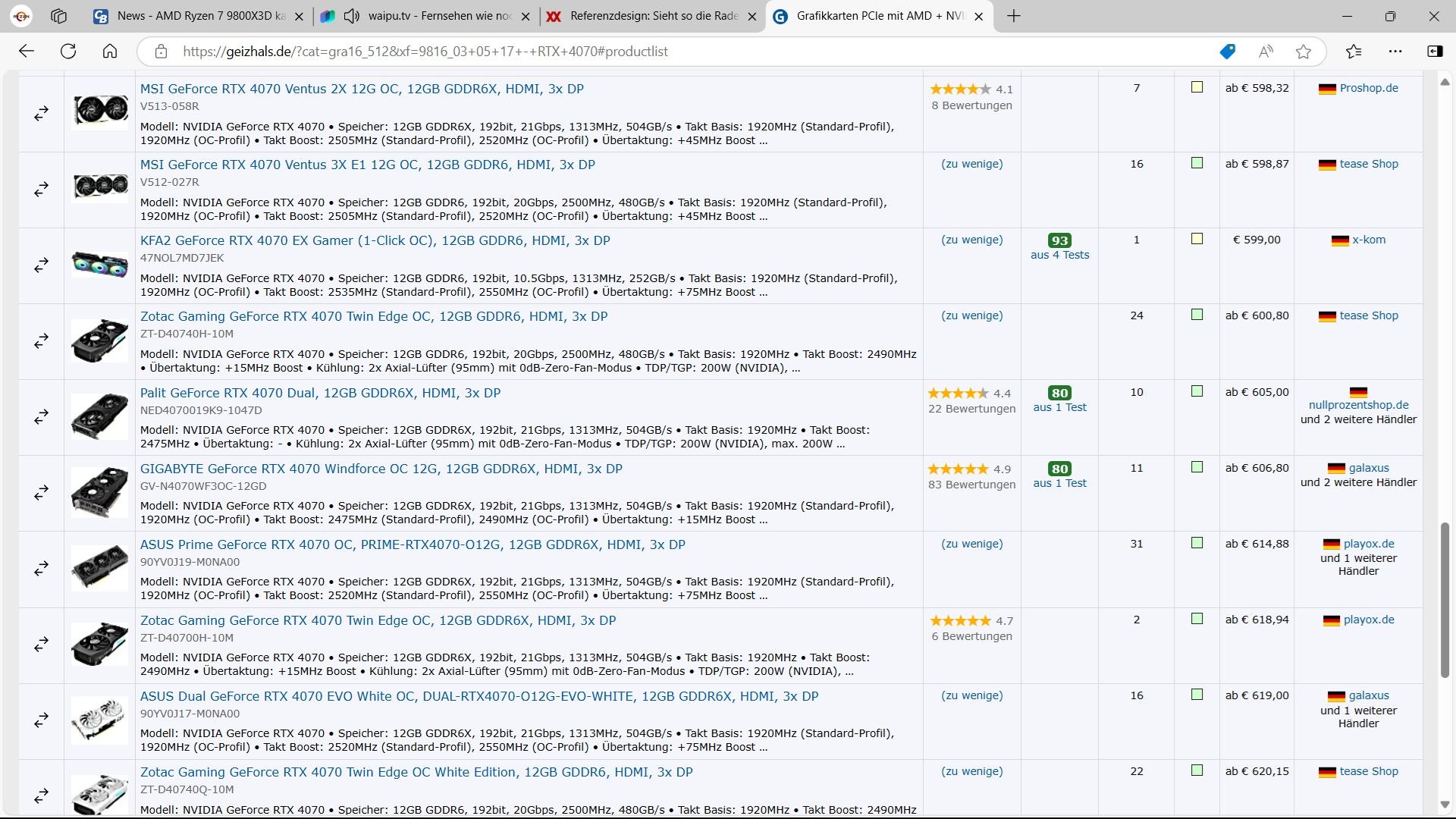Open the Proshop.de merchant link

(1369, 88)
